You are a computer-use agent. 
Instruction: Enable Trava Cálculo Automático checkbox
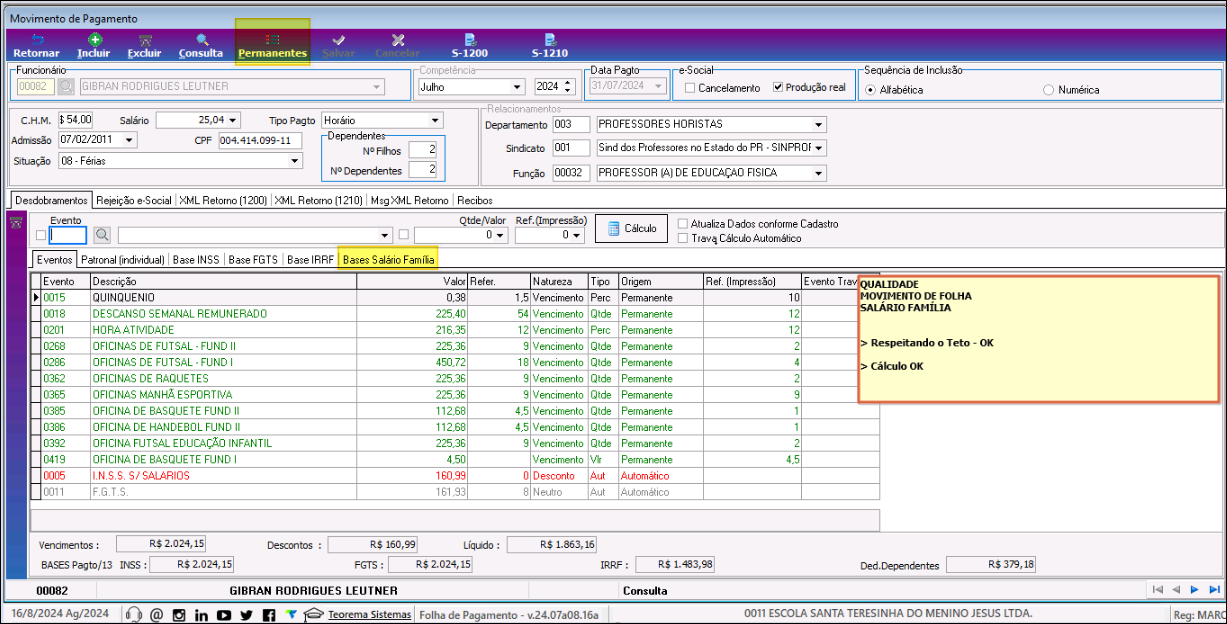(x=683, y=238)
